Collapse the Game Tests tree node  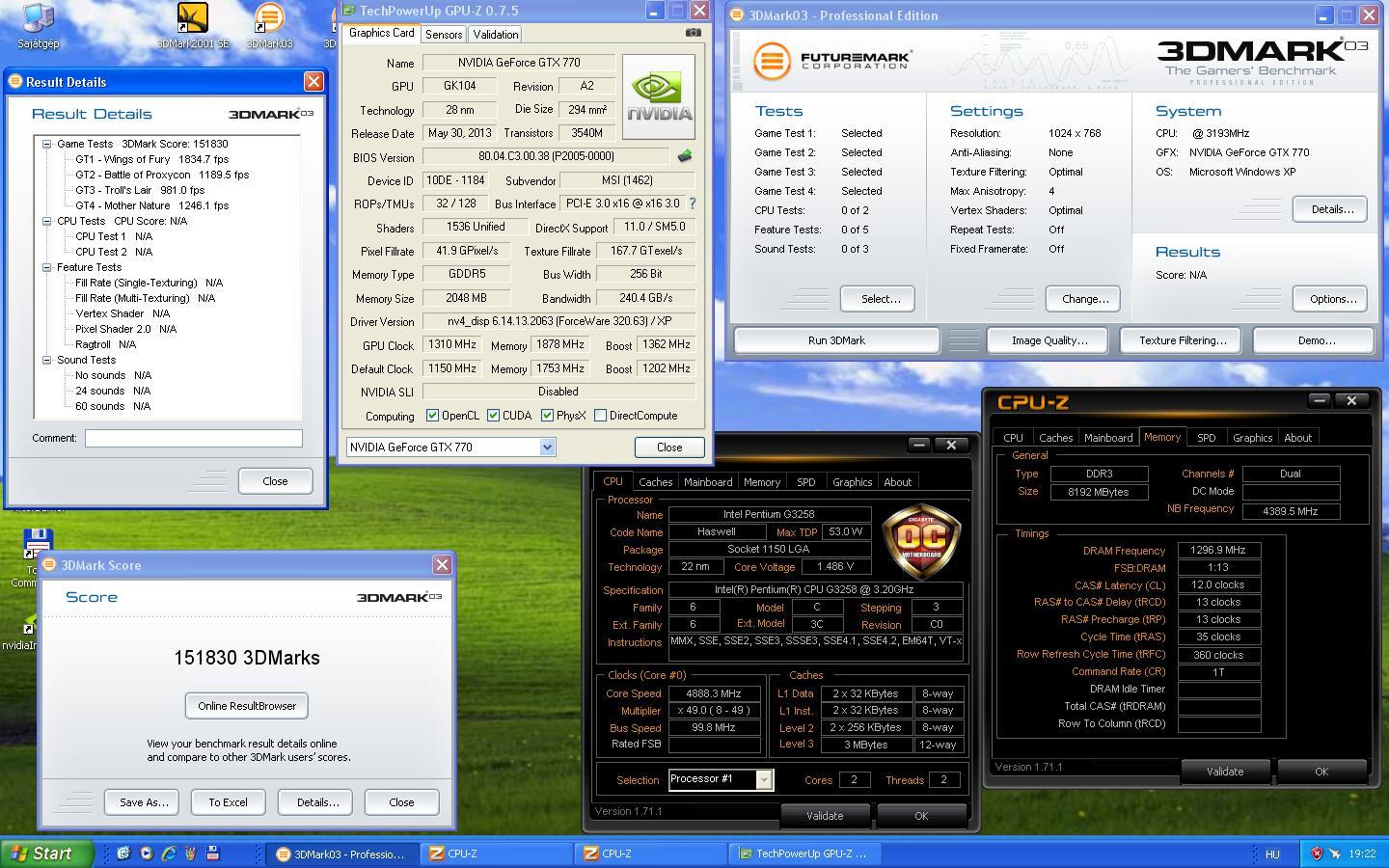pyautogui.click(x=46, y=144)
